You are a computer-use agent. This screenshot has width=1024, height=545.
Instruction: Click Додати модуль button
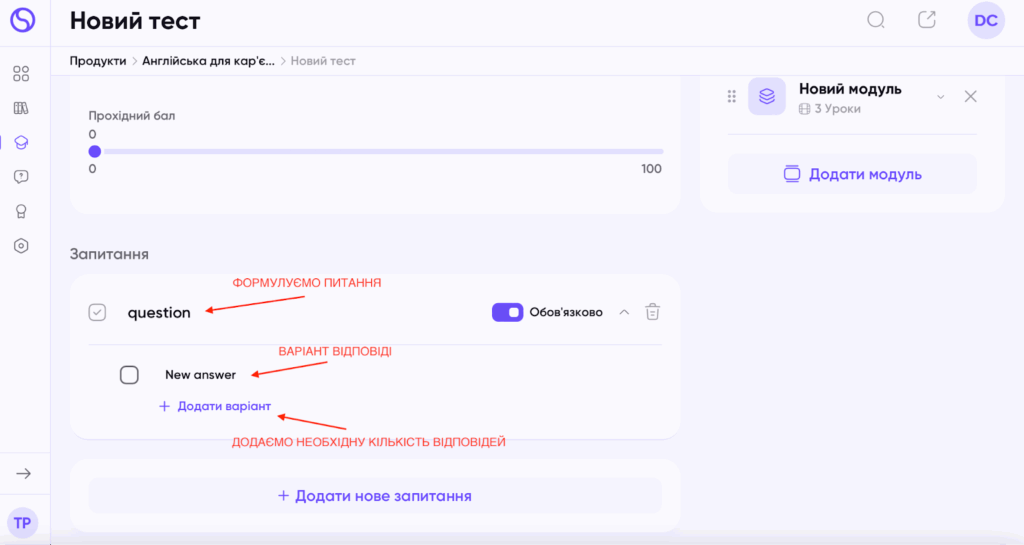coord(852,174)
